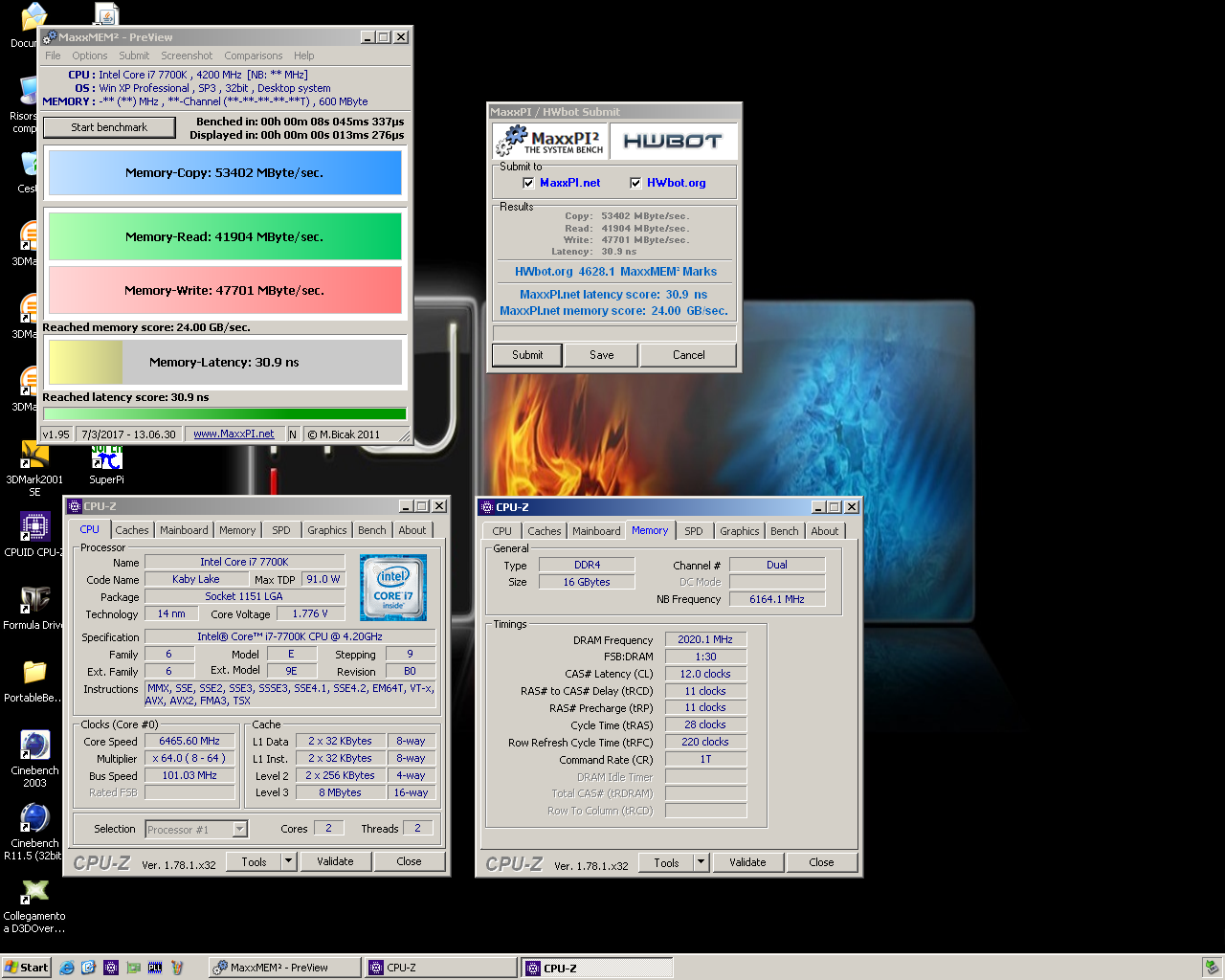
Task: Click the Memory-Copy 53402 MByte/sec bar
Action: pos(225,173)
